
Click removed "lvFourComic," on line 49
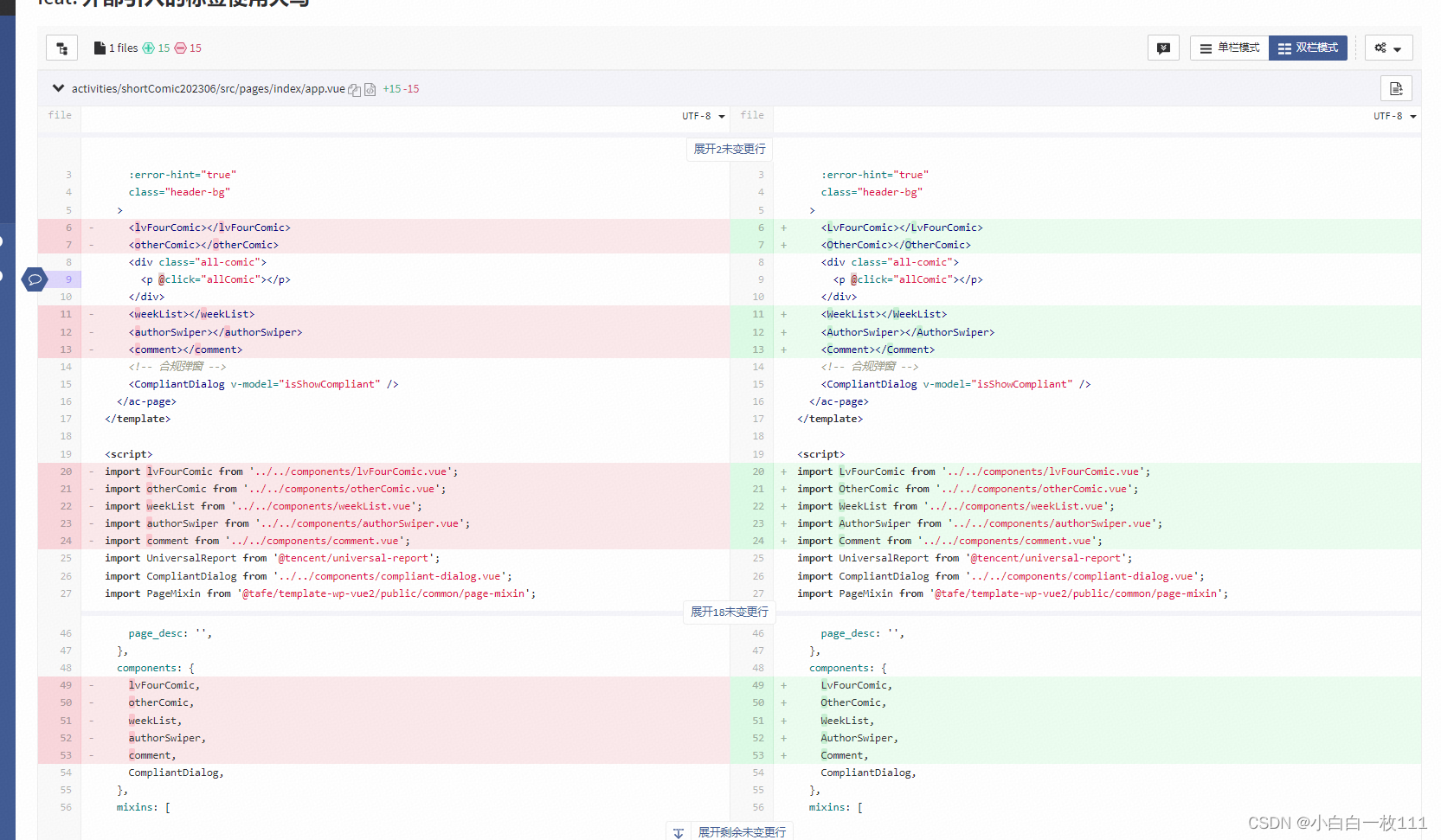point(164,685)
